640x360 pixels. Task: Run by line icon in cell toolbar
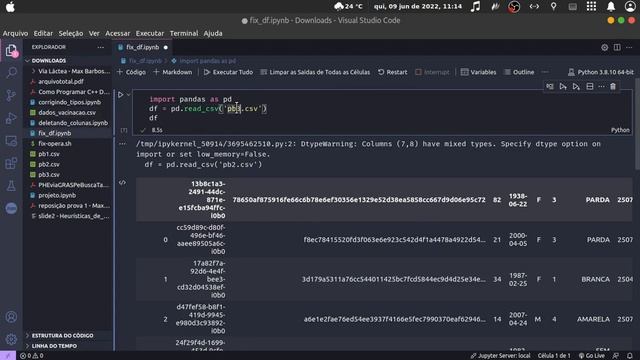pyautogui.click(x=550, y=87)
